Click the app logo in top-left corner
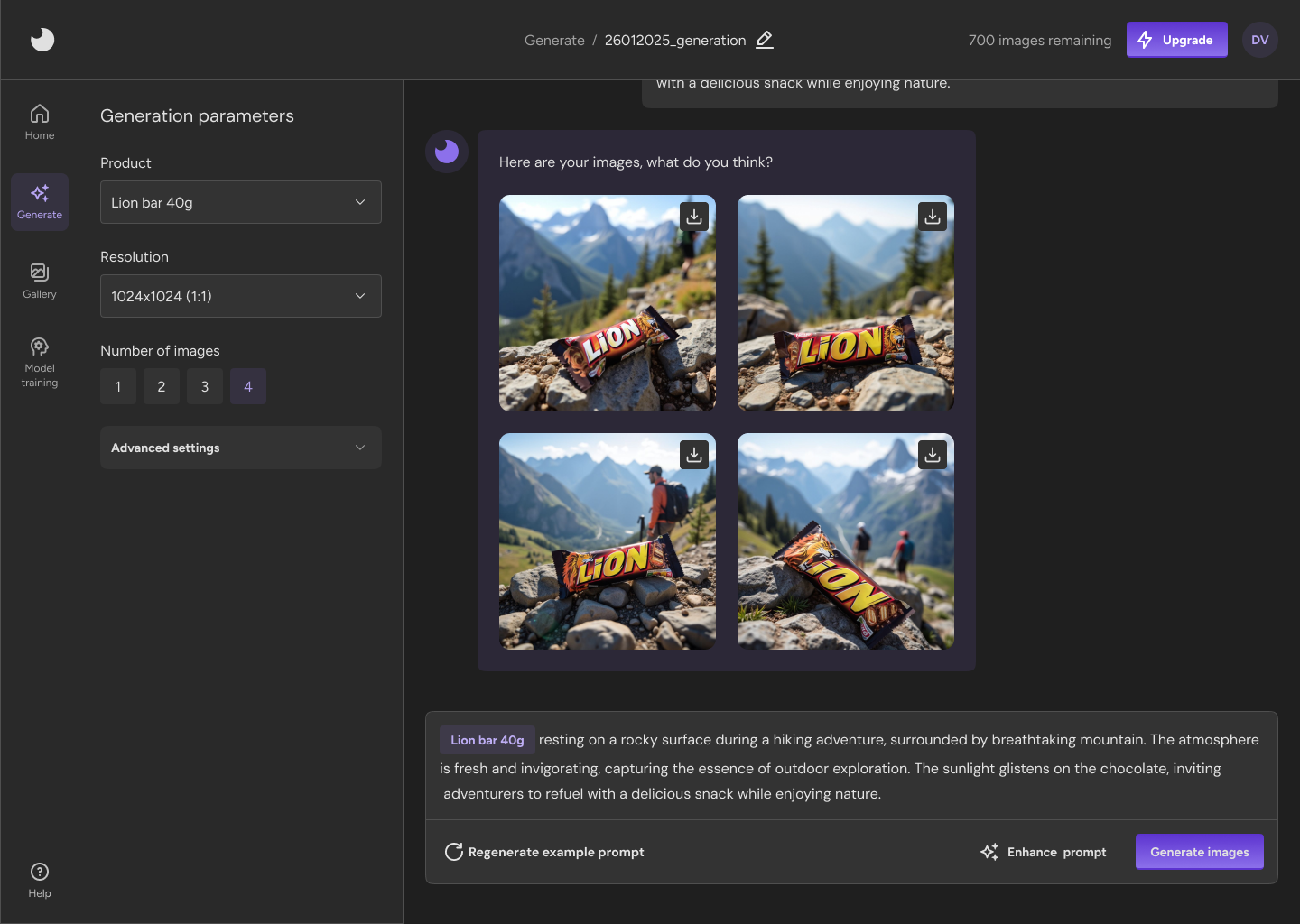 click(x=42, y=40)
